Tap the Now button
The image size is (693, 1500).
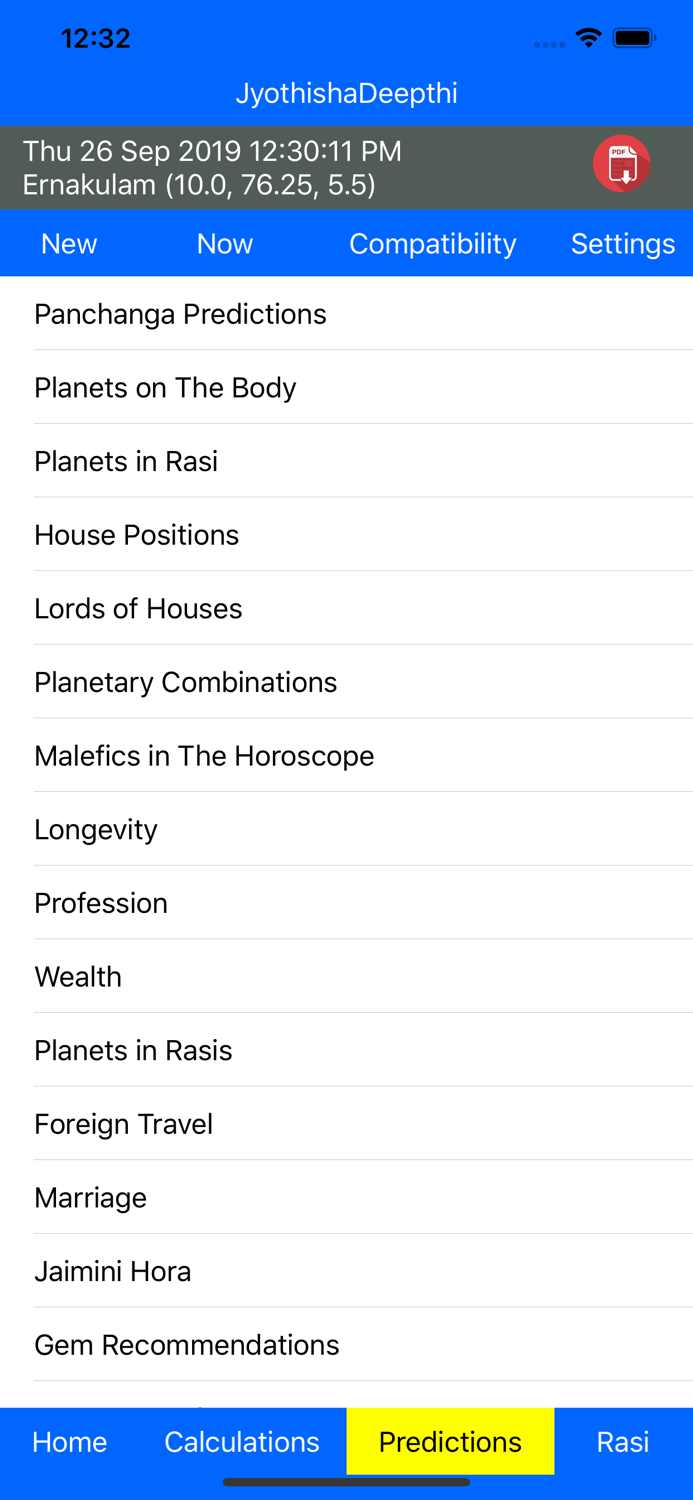[x=225, y=244]
